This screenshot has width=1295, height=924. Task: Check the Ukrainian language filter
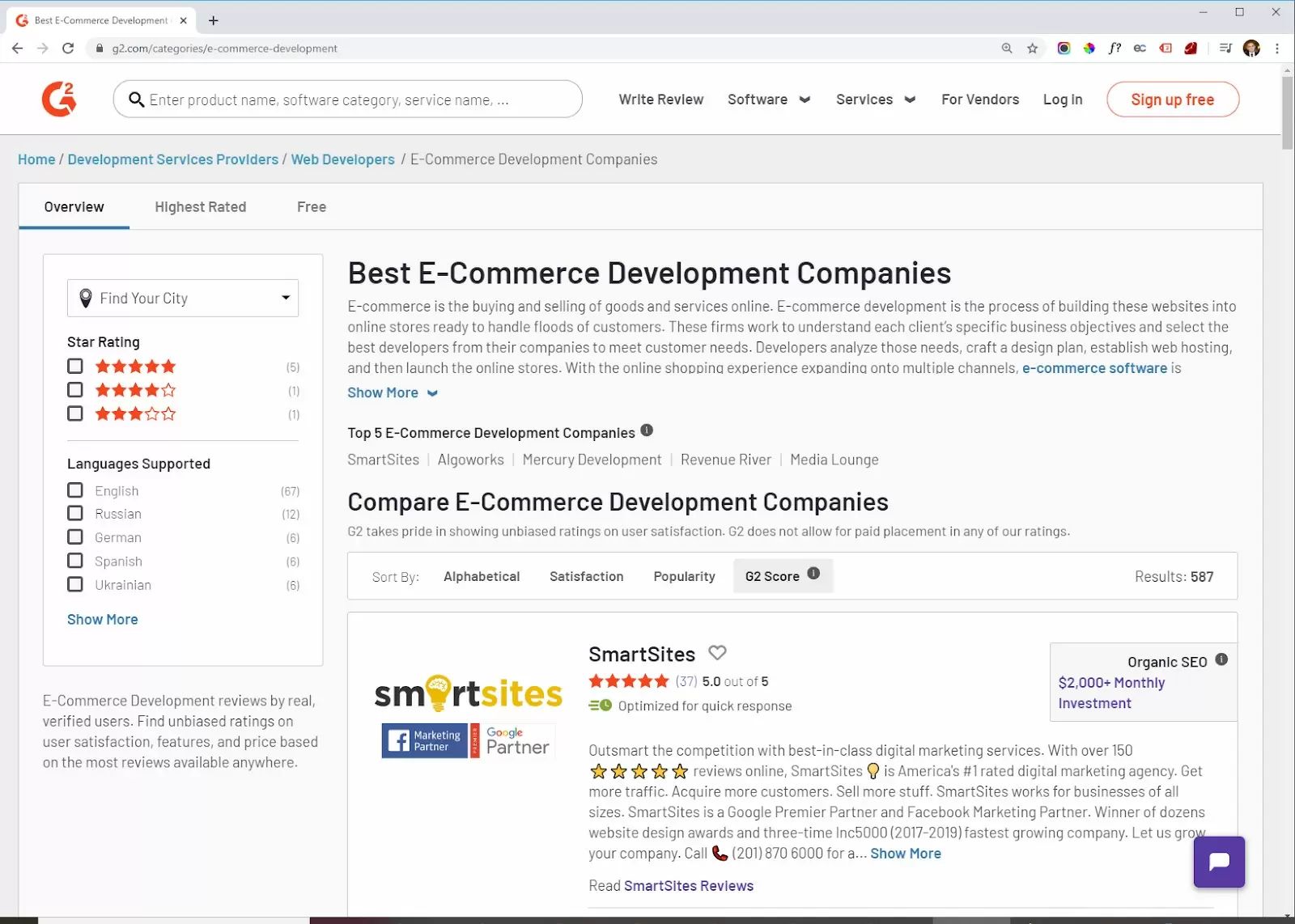click(75, 584)
